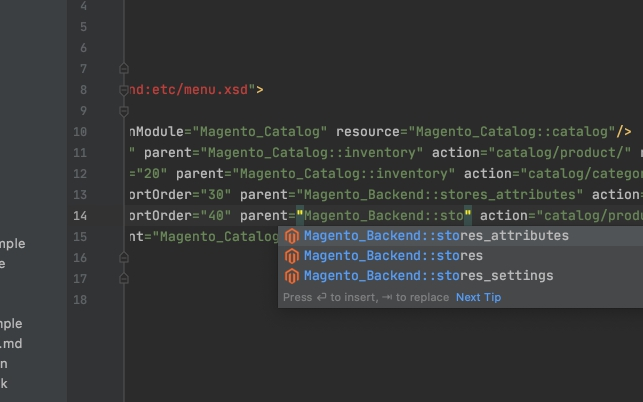Viewport: 643px width, 402px height.
Task: Toggle the fold end marker on line 16
Action: [x=124, y=258]
